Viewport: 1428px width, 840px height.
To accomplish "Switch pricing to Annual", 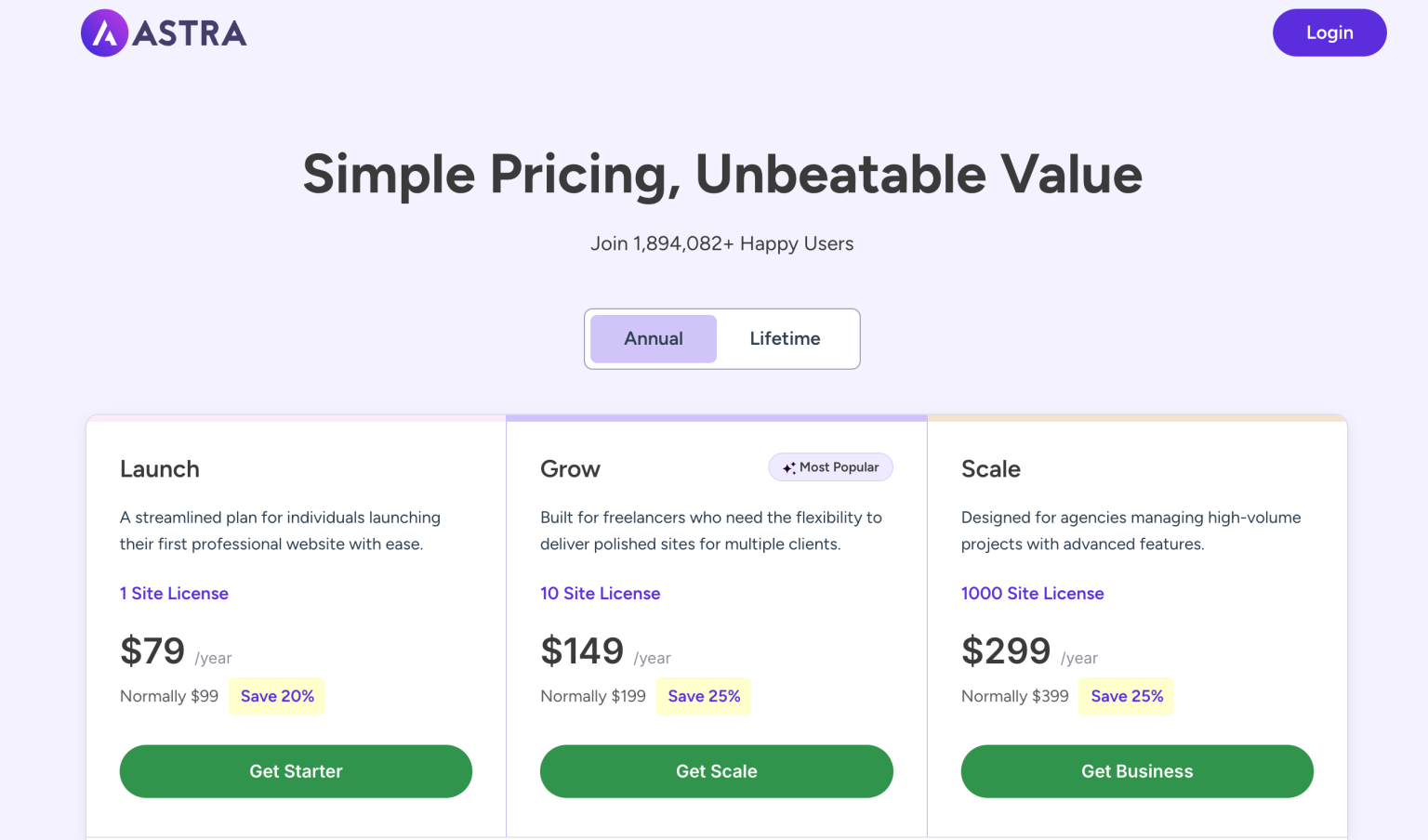I will [x=653, y=339].
